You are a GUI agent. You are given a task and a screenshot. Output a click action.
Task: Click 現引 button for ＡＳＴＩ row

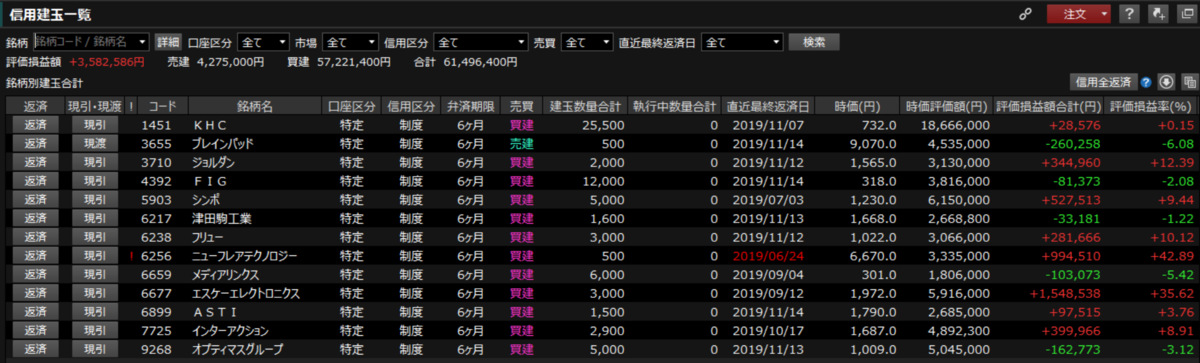pyautogui.click(x=94, y=312)
